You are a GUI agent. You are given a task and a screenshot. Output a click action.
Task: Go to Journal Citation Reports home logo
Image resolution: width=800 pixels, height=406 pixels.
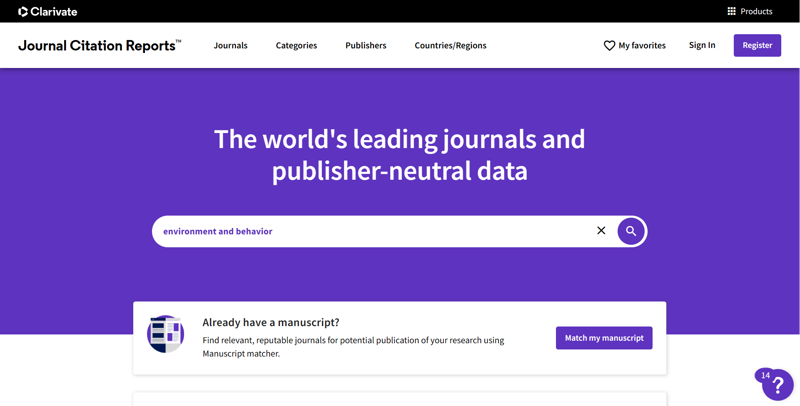point(99,45)
